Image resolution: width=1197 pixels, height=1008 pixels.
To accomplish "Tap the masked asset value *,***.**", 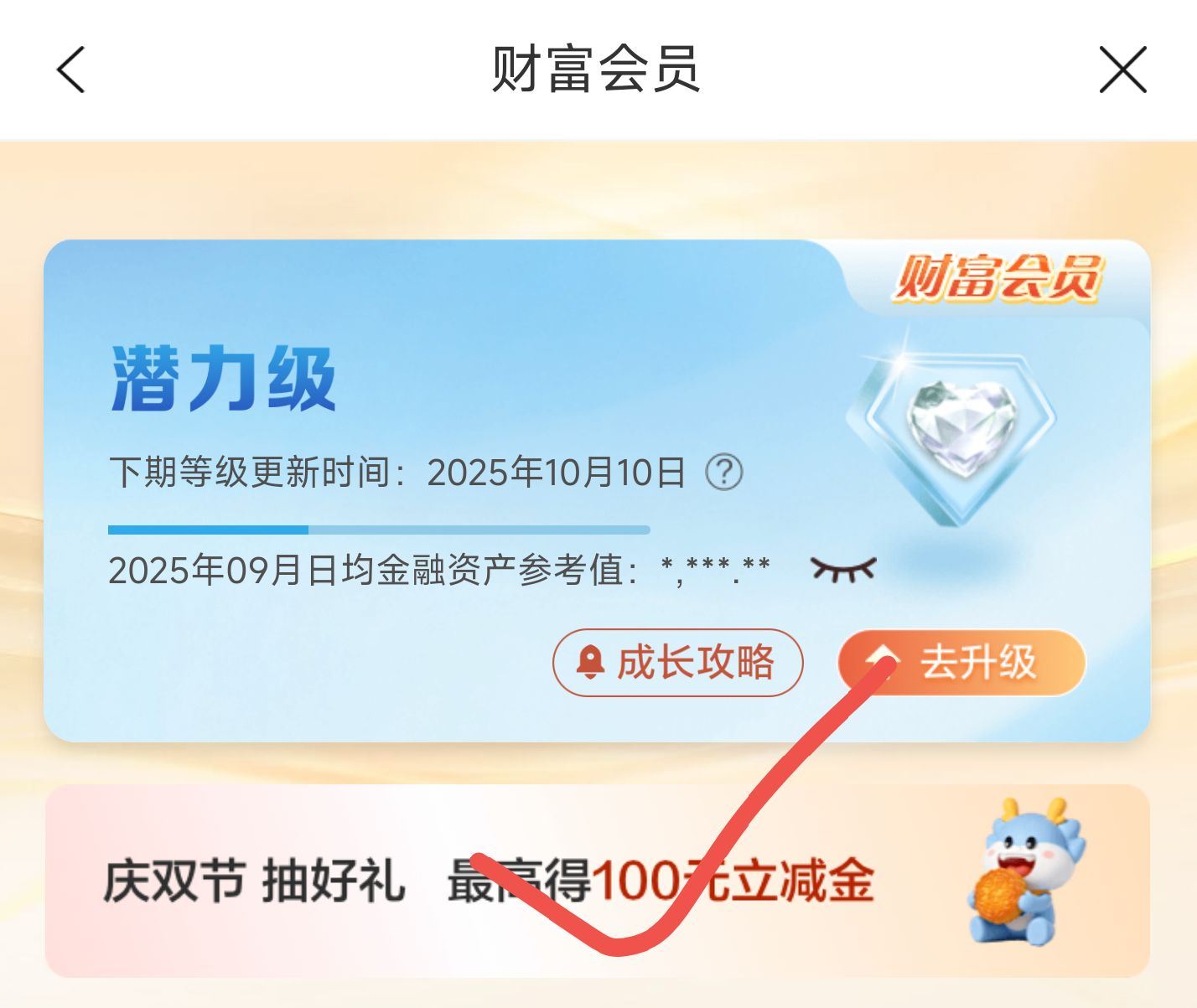I will pyautogui.click(x=715, y=570).
